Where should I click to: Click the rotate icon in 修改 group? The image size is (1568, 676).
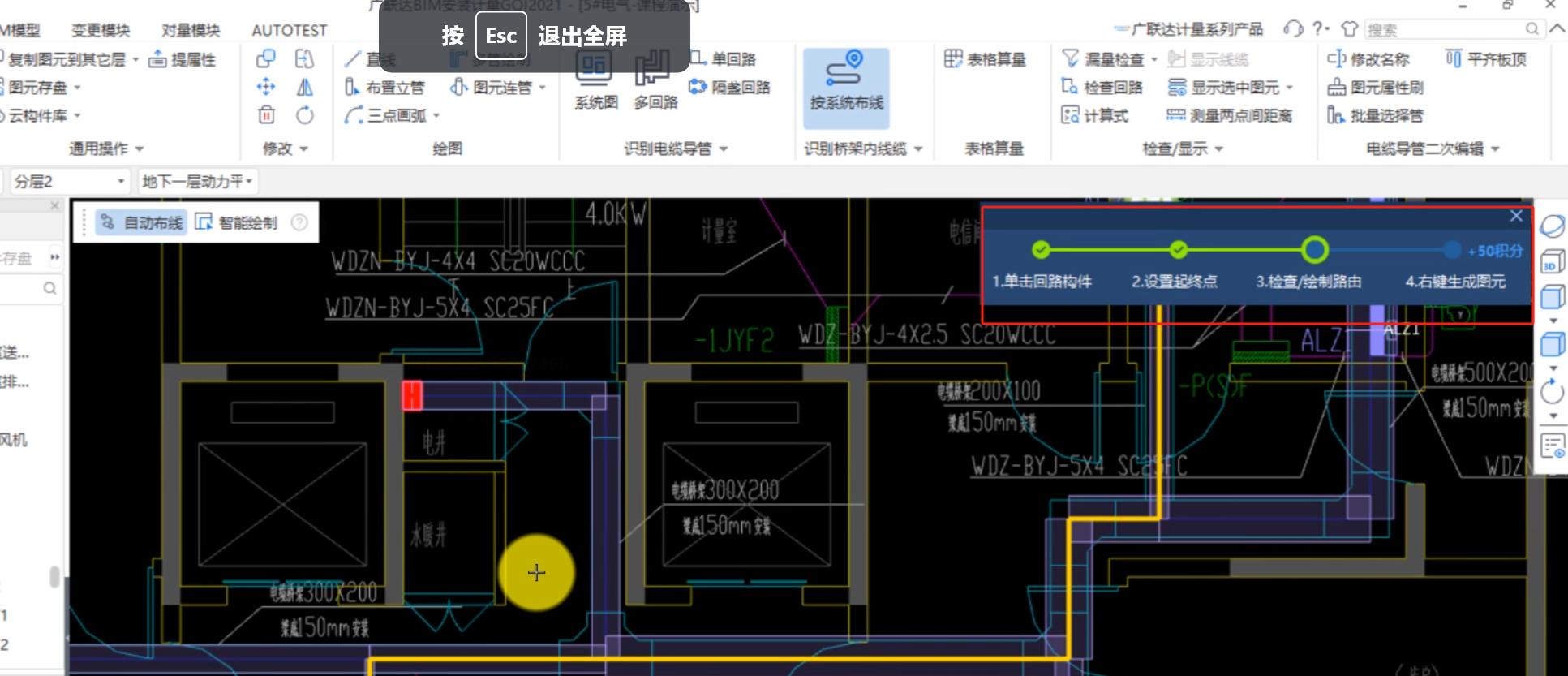[305, 115]
